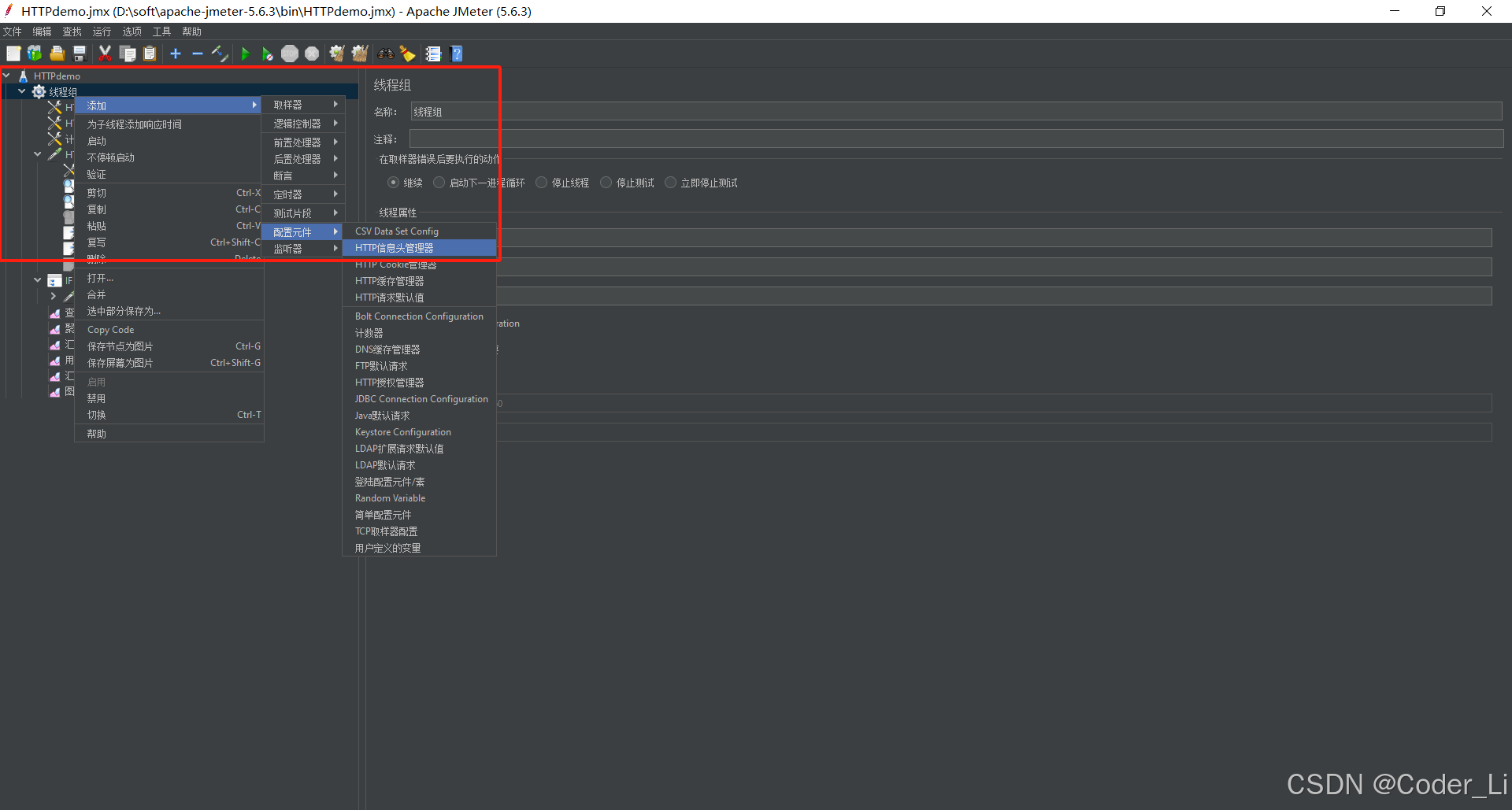Click the Collapse all minus icon
1512x810 pixels.
198,54
